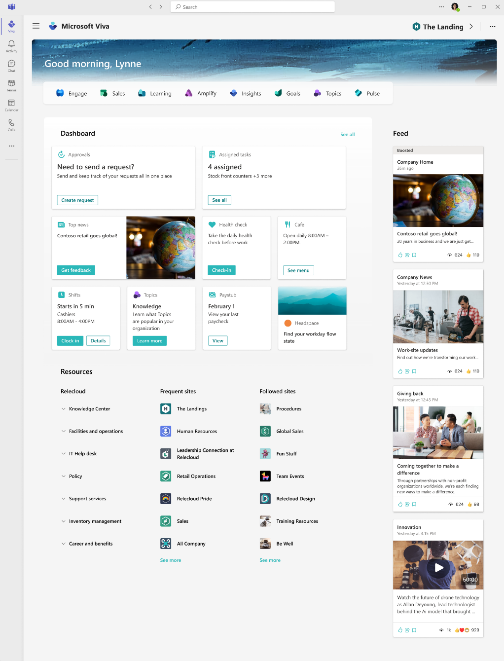Open the Insights app tab
Image resolution: width=504 pixels, height=661 pixels.
click(245, 93)
